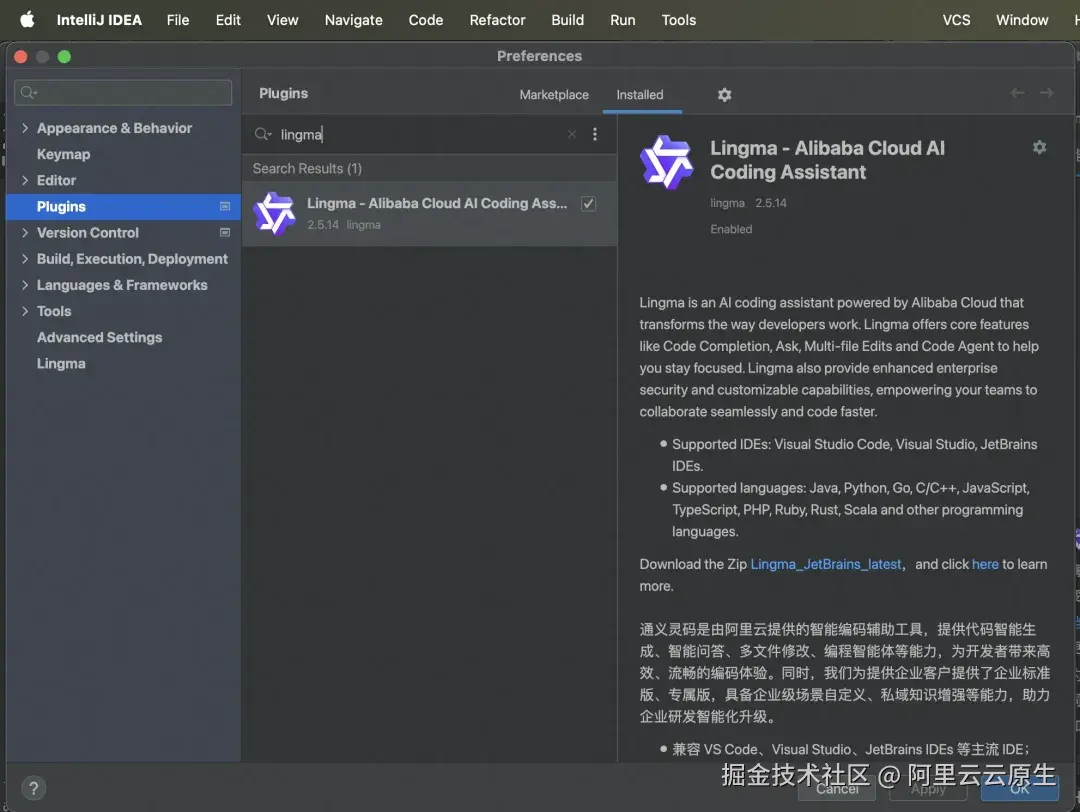Open the Tools menu in menu bar
This screenshot has width=1080, height=812.
678,20
